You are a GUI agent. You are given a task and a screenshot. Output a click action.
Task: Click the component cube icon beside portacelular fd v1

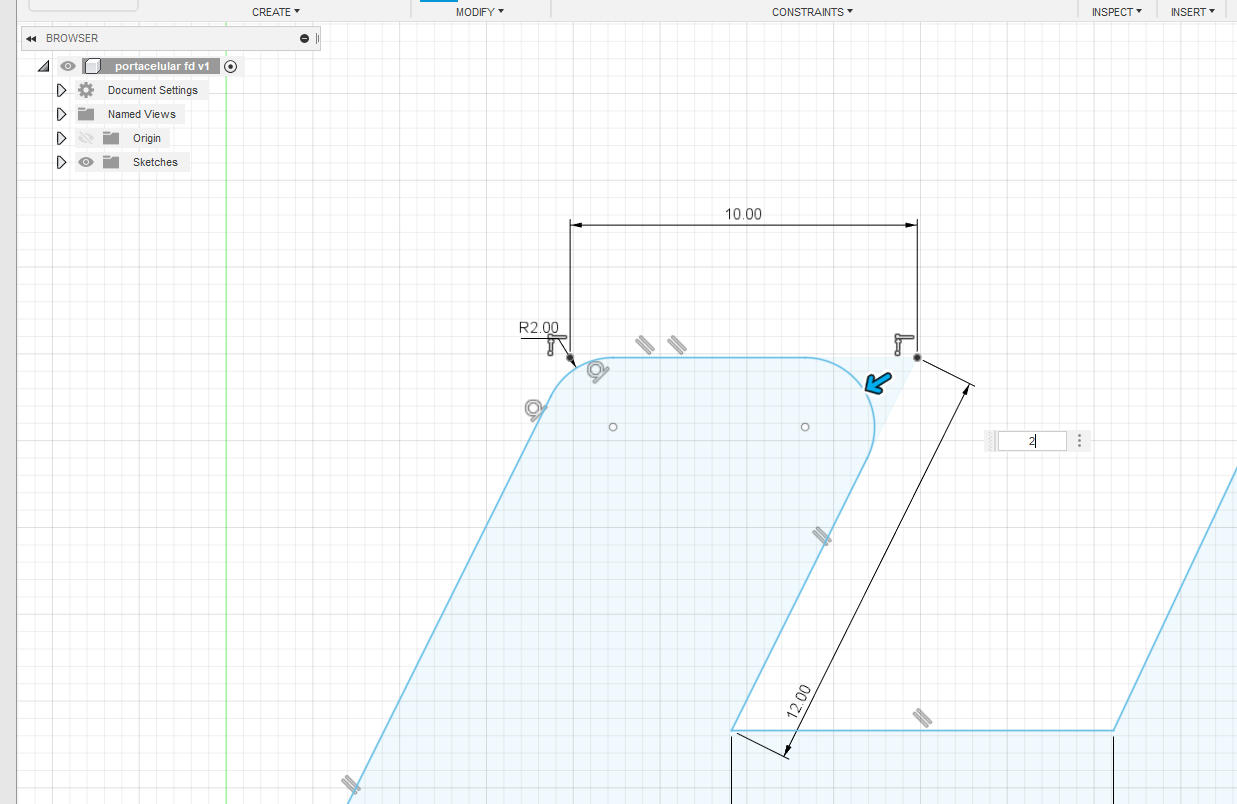(x=93, y=66)
